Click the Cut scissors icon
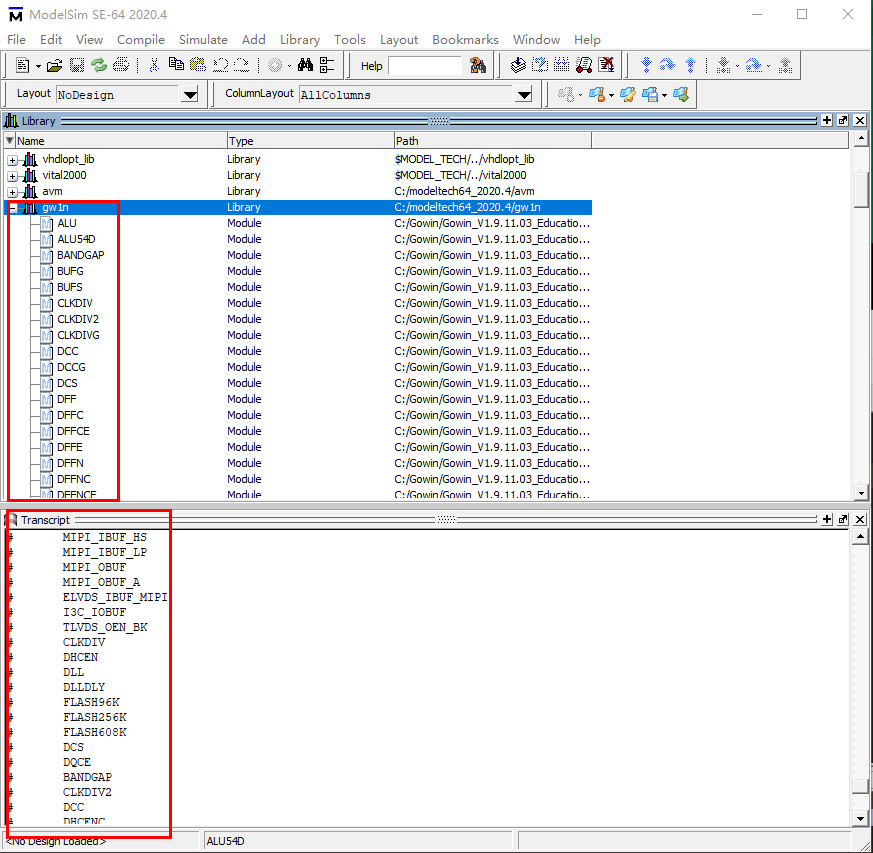The image size is (873, 853). [x=154, y=66]
